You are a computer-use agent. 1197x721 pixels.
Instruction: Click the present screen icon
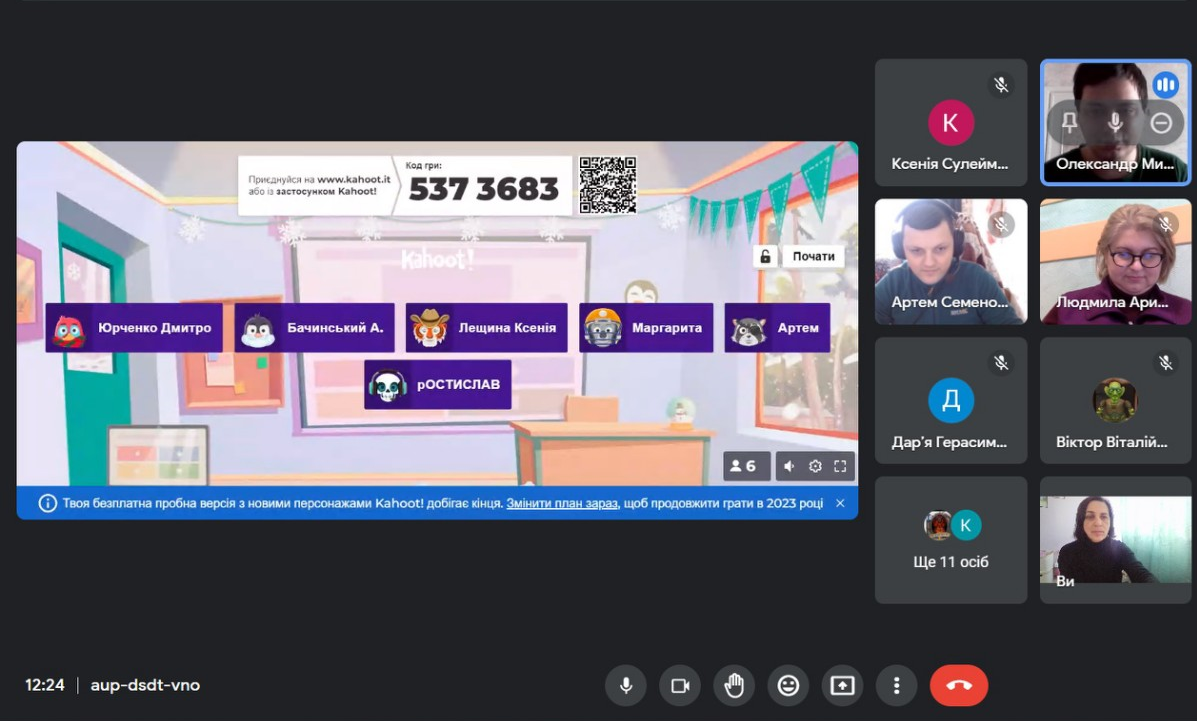[x=842, y=686]
